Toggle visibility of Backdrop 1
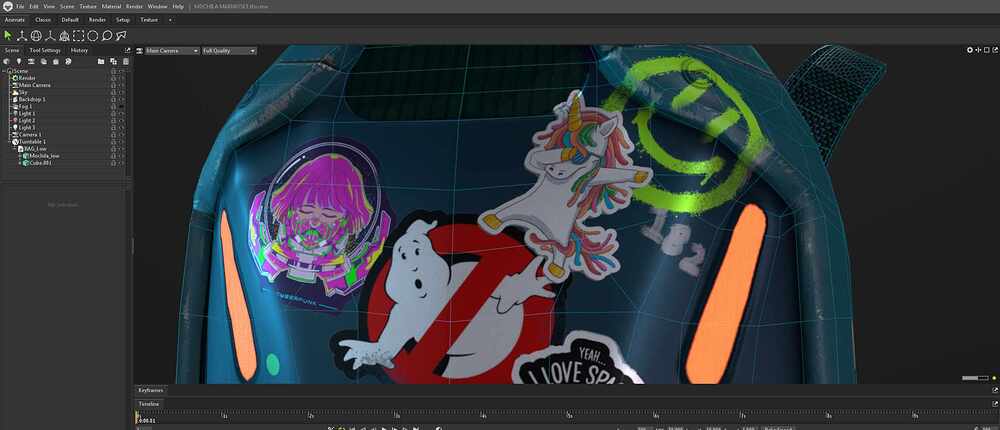 click(x=121, y=99)
